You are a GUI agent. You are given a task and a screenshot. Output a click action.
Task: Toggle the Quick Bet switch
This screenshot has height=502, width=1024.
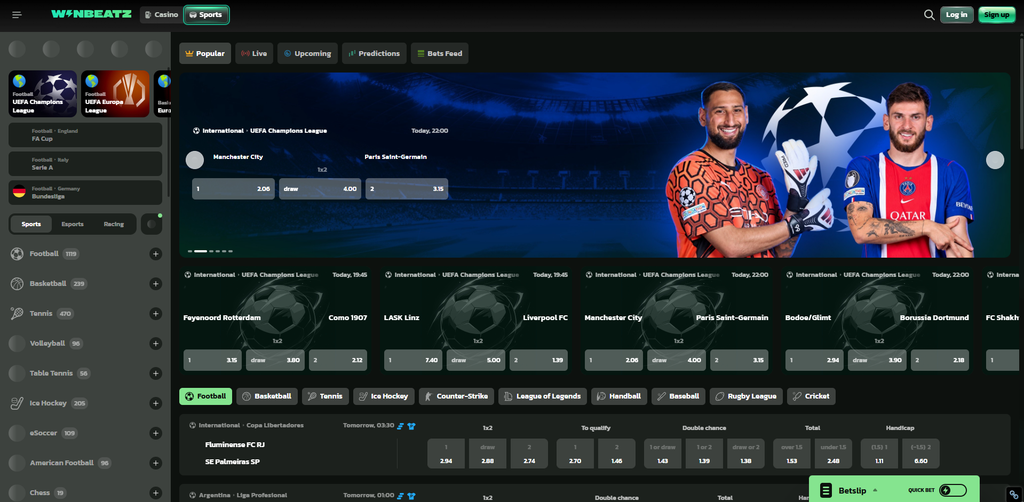pyautogui.click(x=952, y=490)
